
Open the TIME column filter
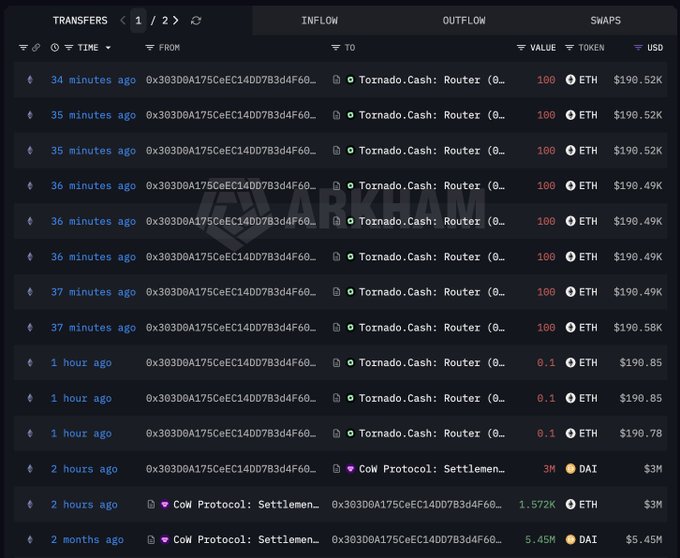pyautogui.click(x=69, y=47)
